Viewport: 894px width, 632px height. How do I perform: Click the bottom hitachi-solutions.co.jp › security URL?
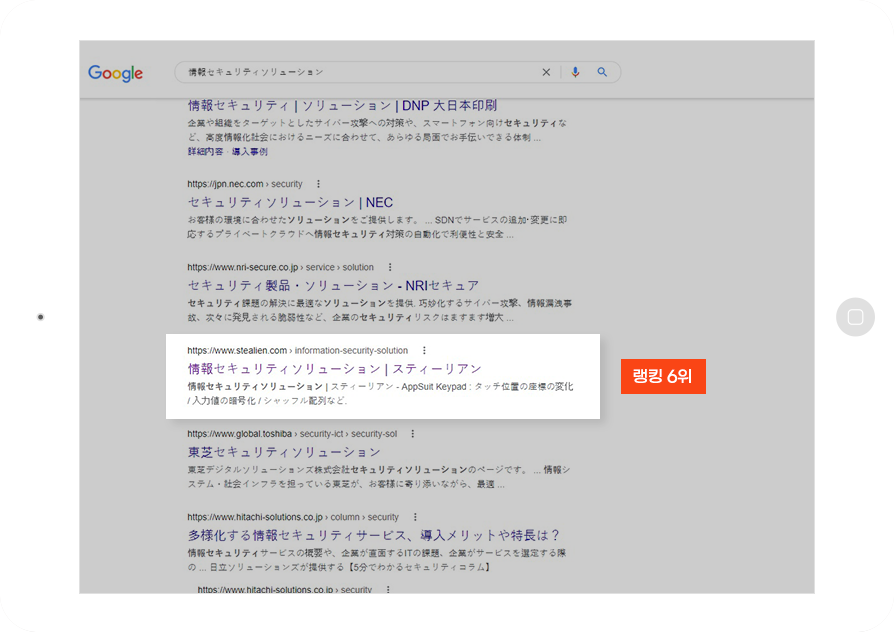(x=285, y=589)
